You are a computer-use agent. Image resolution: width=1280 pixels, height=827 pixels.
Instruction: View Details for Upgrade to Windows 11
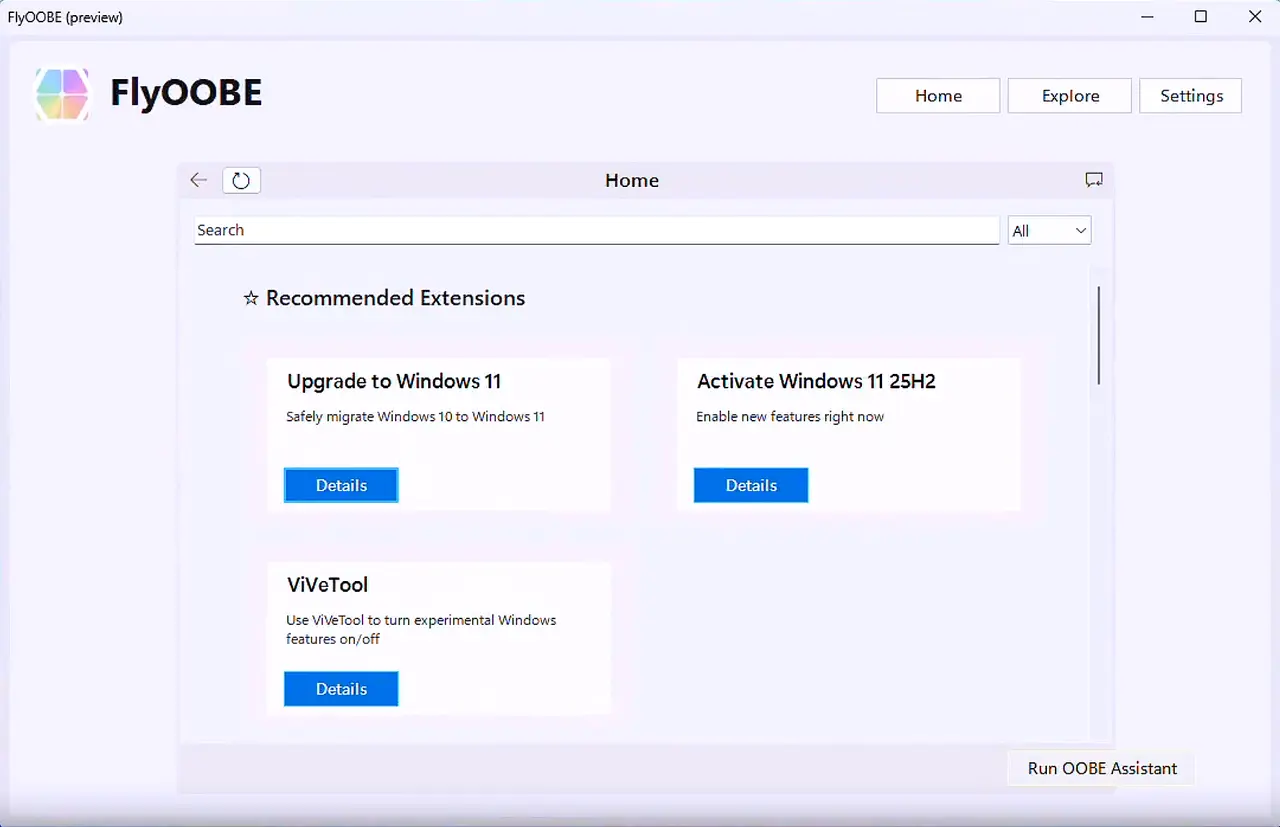click(341, 485)
